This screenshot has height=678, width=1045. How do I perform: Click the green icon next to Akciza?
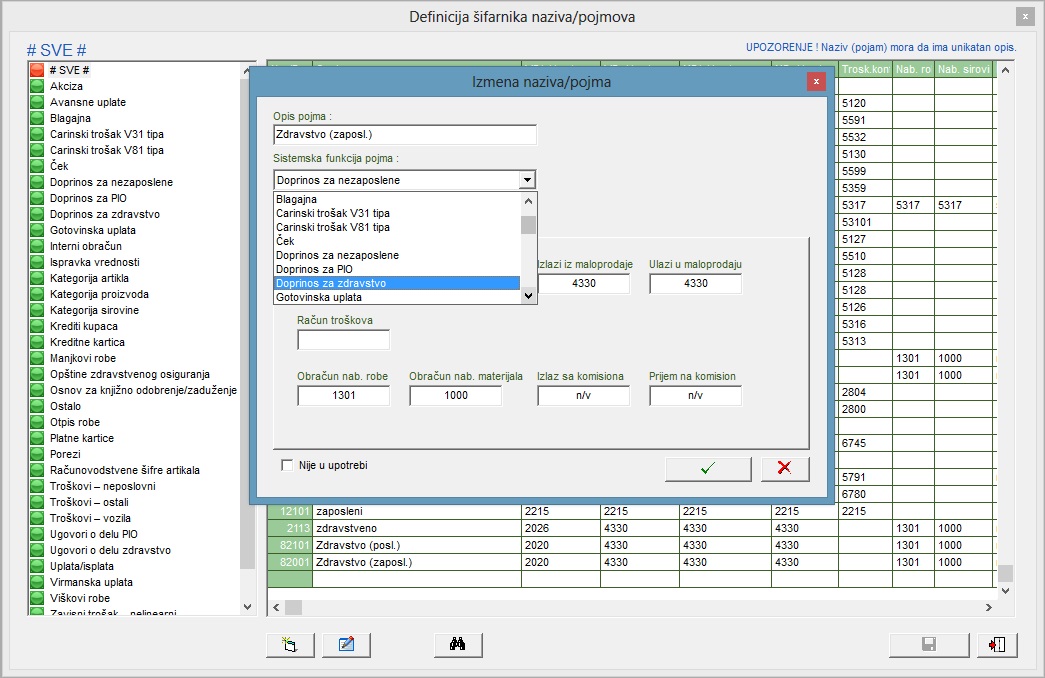(x=37, y=86)
